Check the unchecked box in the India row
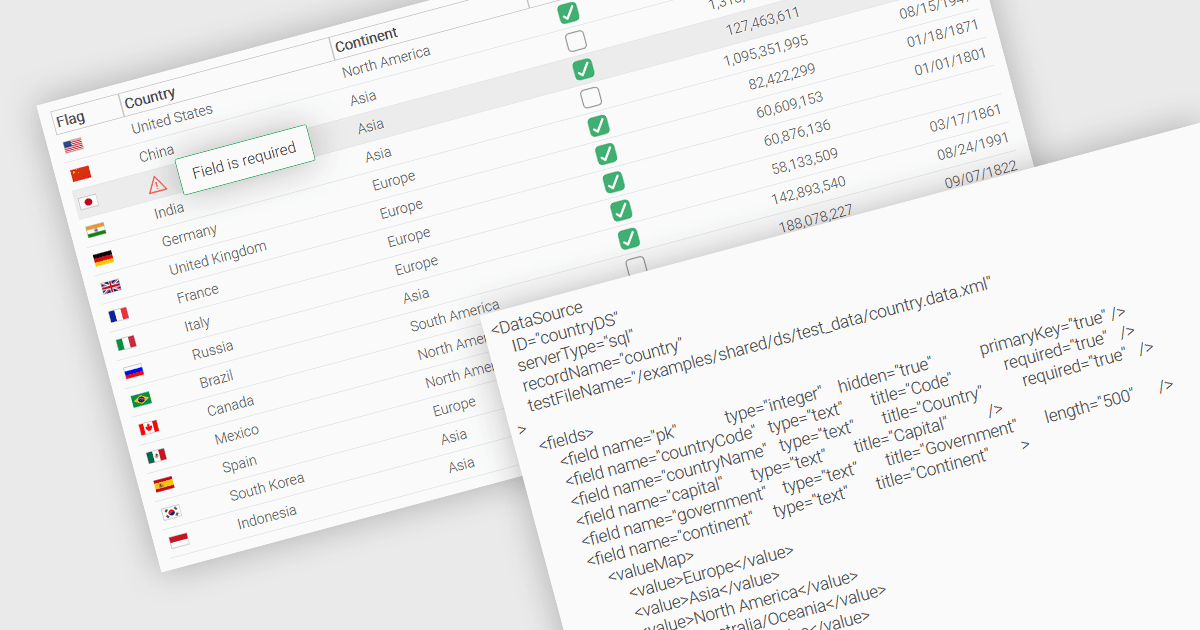This screenshot has height=630, width=1200. pyautogui.click(x=591, y=97)
